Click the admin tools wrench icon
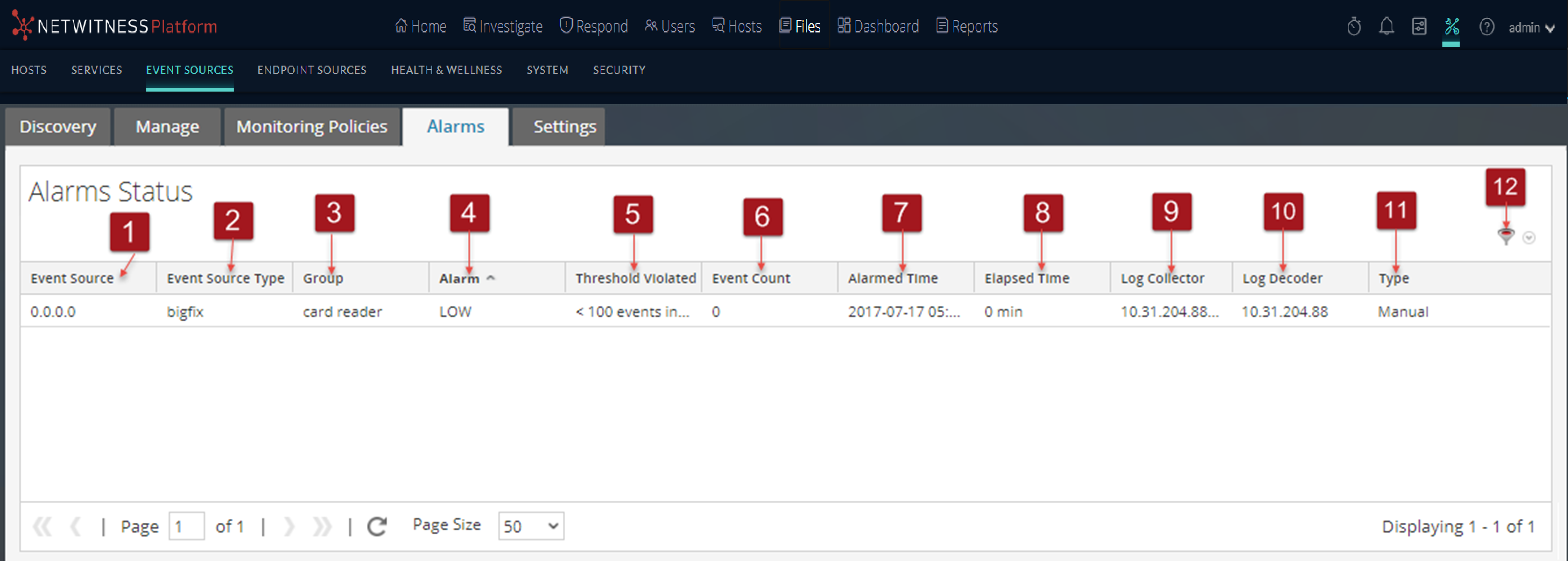This screenshot has height=561, width=1568. (x=1451, y=27)
